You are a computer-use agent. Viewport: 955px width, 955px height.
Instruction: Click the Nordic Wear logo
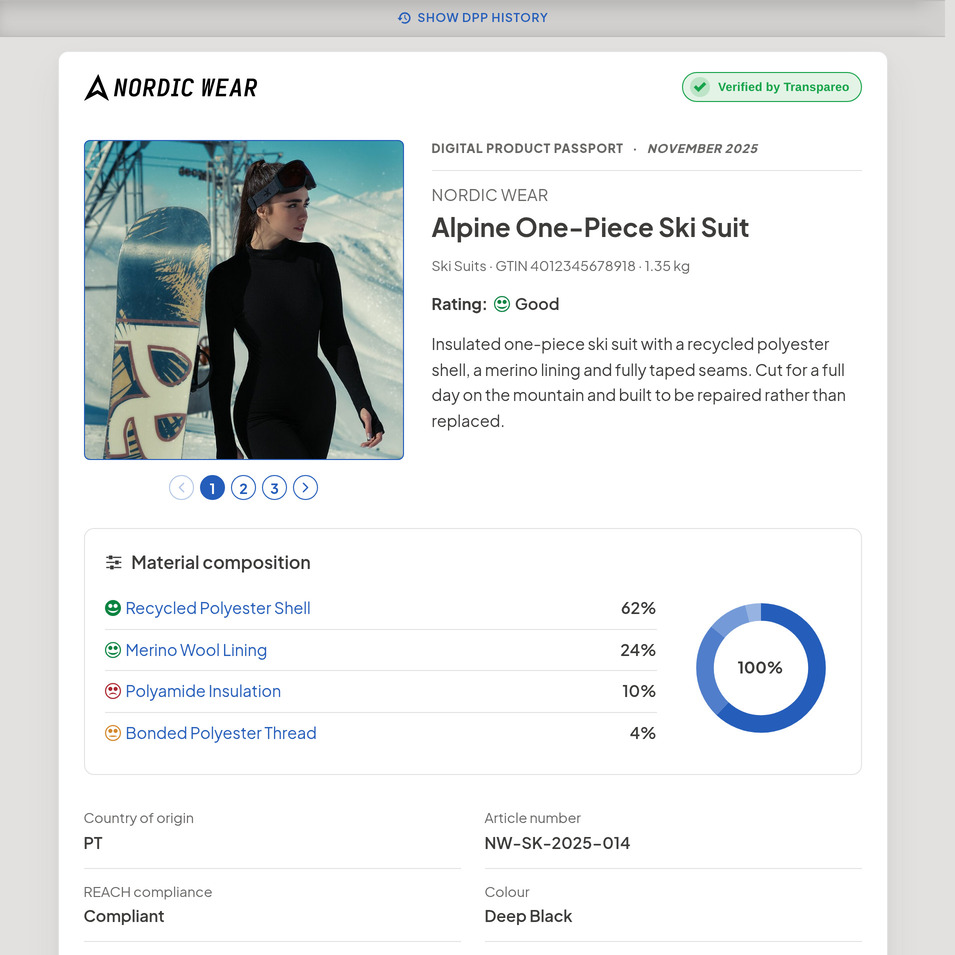(171, 87)
